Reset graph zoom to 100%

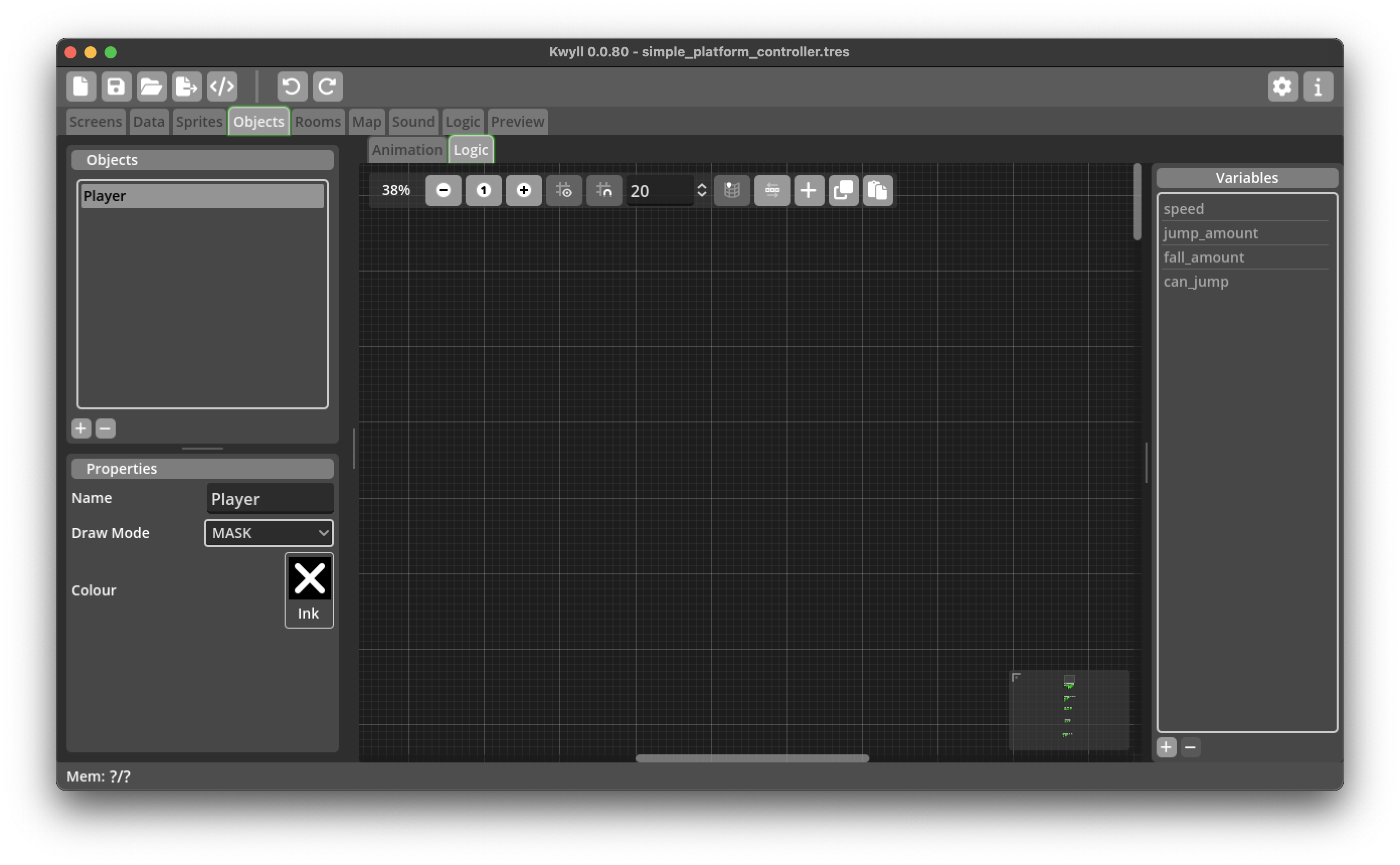pos(483,191)
